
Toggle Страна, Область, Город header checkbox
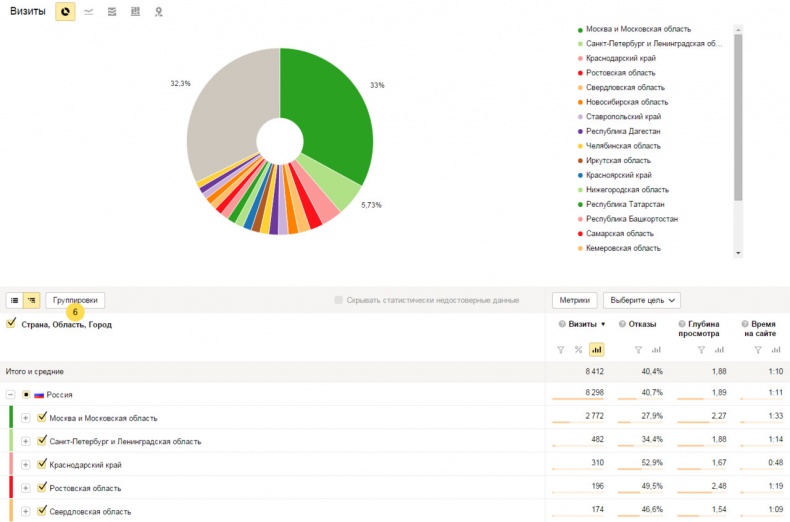coord(11,323)
